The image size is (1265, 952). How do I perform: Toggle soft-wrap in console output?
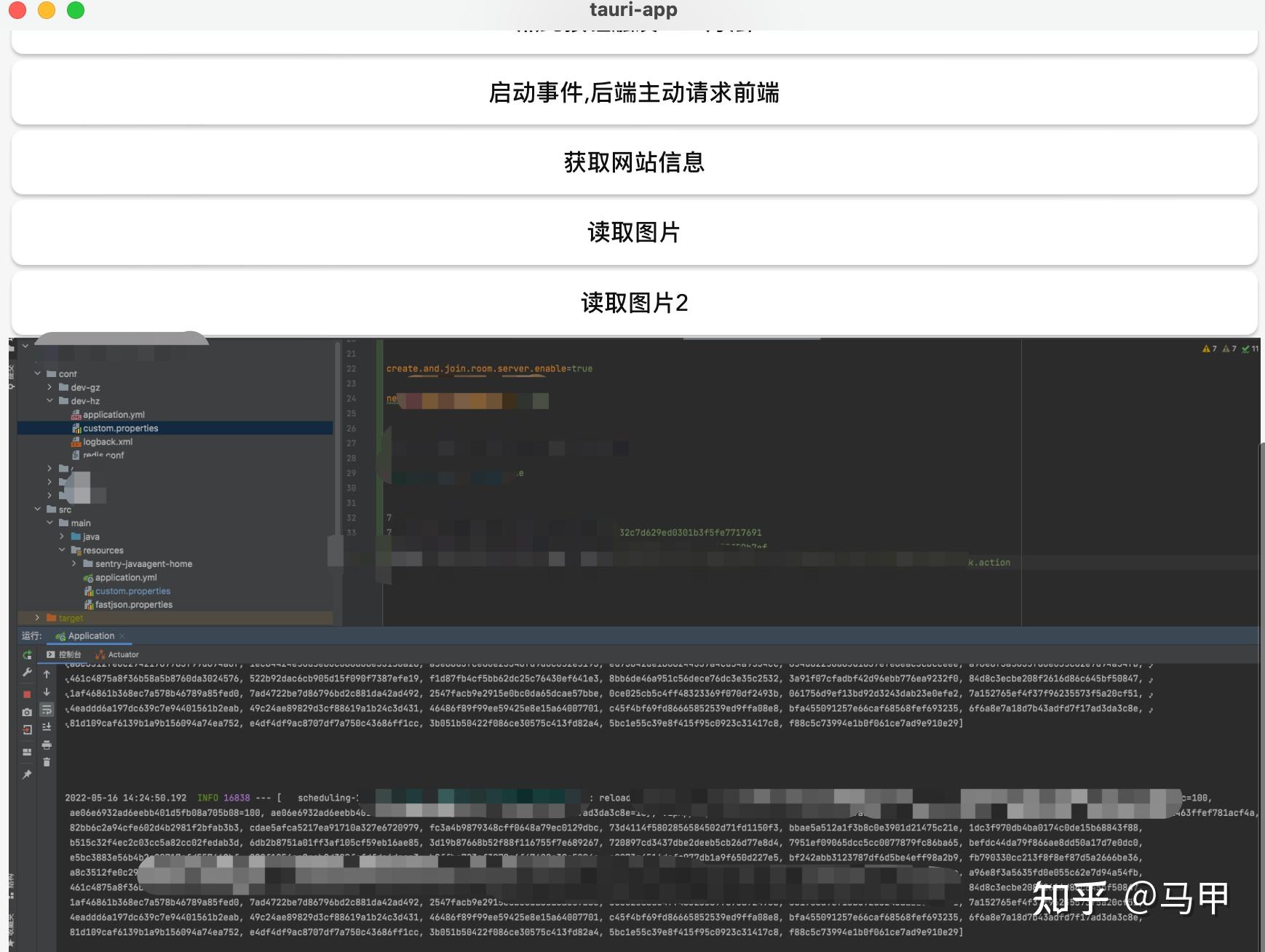(47, 710)
